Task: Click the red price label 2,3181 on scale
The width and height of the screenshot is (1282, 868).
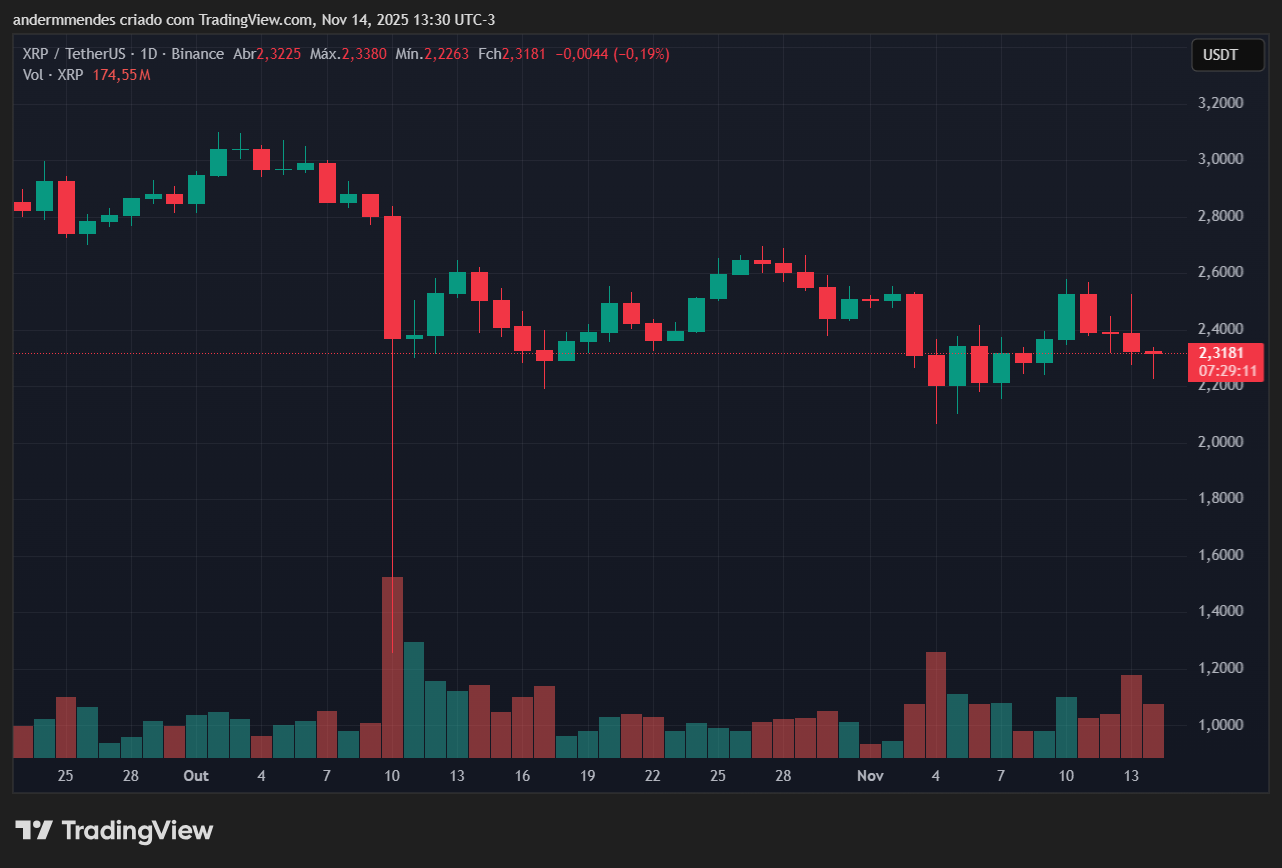Action: [x=1220, y=352]
